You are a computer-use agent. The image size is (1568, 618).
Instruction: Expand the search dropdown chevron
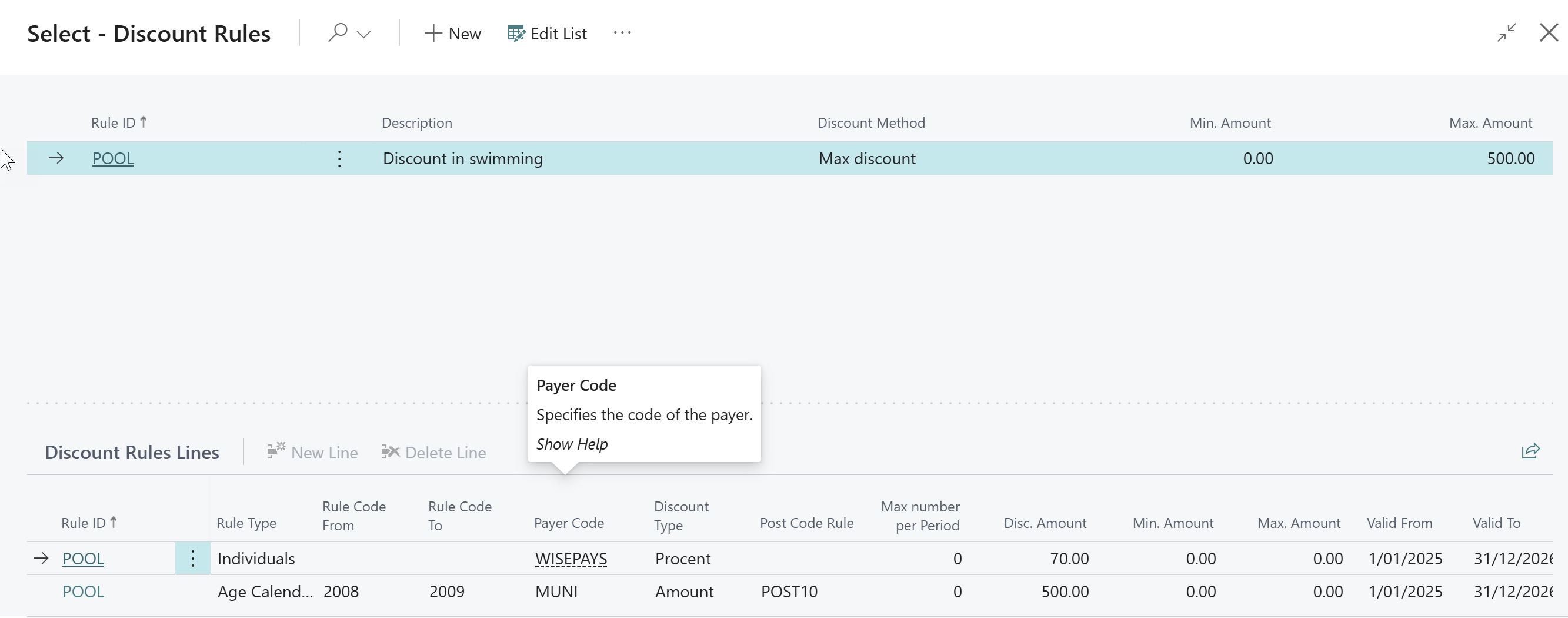click(364, 34)
